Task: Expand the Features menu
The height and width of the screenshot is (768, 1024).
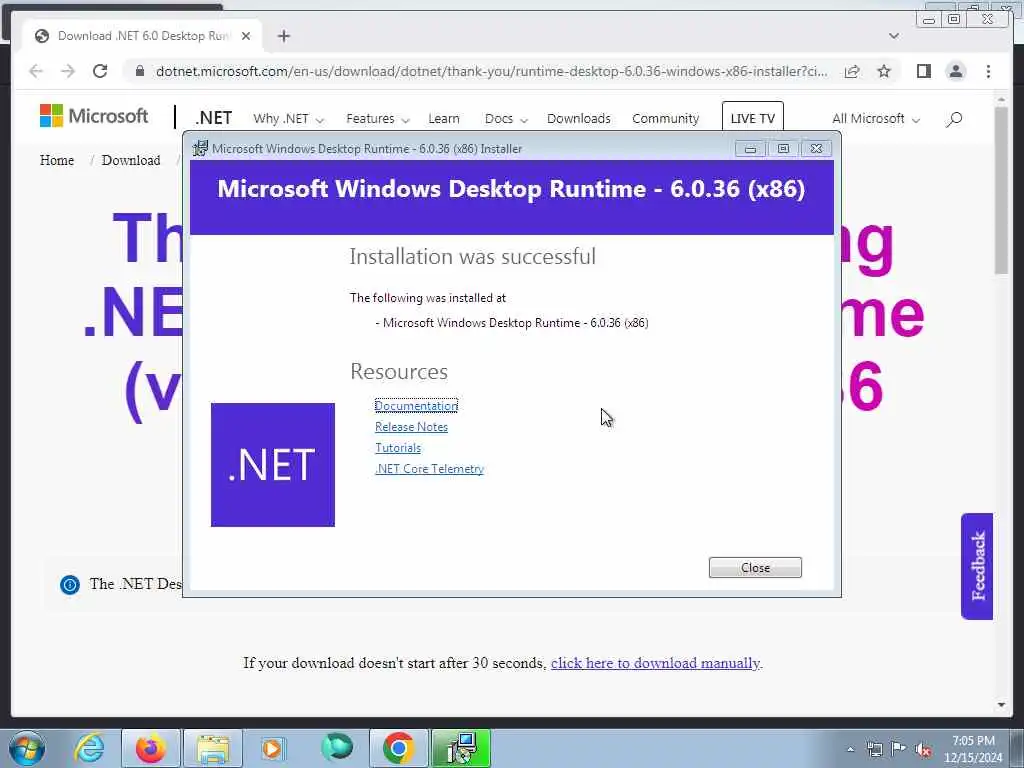Action: coord(377,118)
